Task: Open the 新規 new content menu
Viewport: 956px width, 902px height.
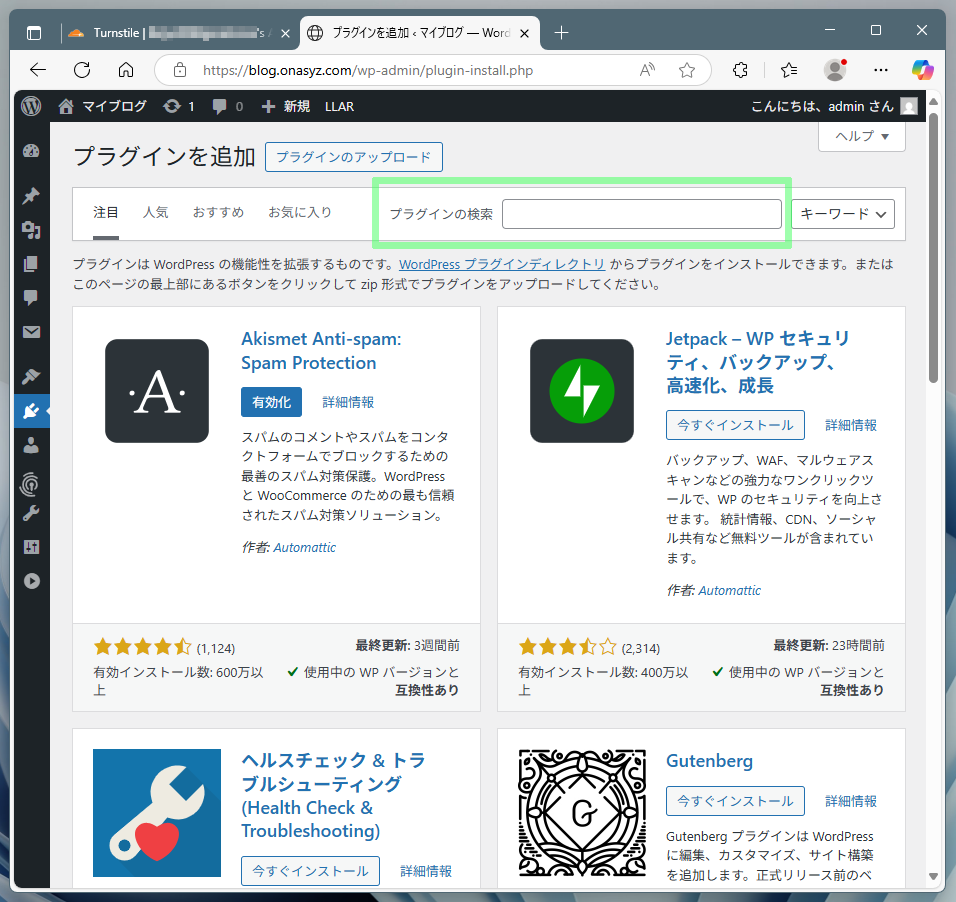Action: (286, 106)
